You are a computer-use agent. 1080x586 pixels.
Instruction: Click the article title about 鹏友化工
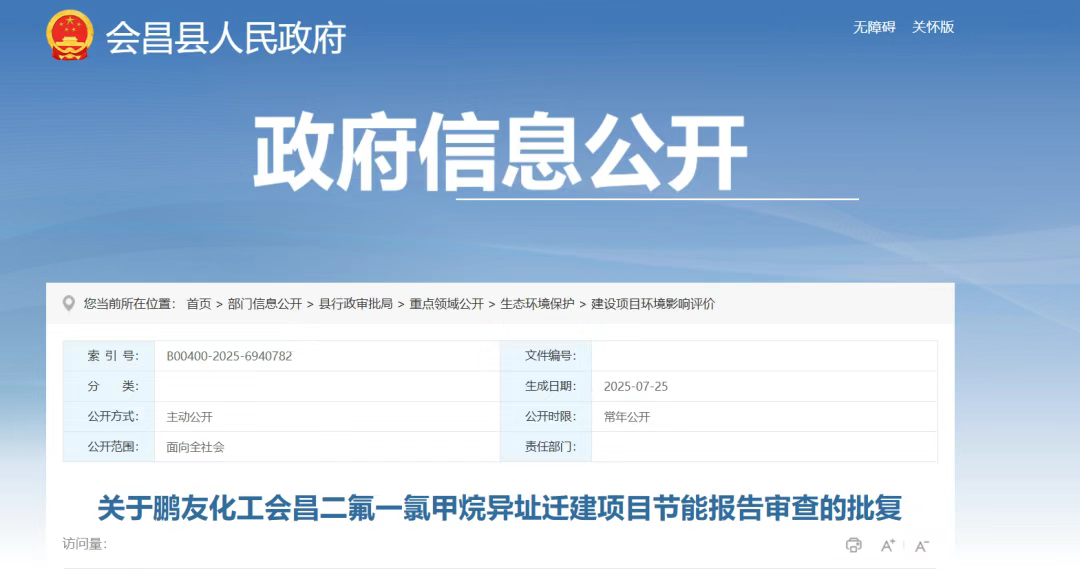click(500, 508)
